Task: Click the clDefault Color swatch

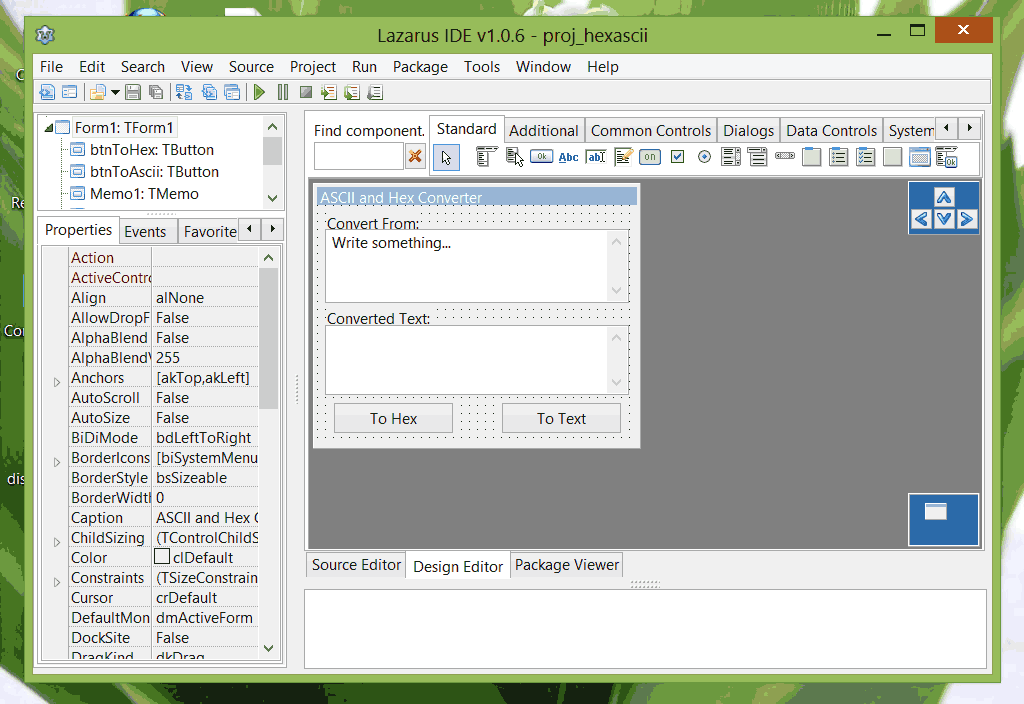Action: (x=162, y=556)
